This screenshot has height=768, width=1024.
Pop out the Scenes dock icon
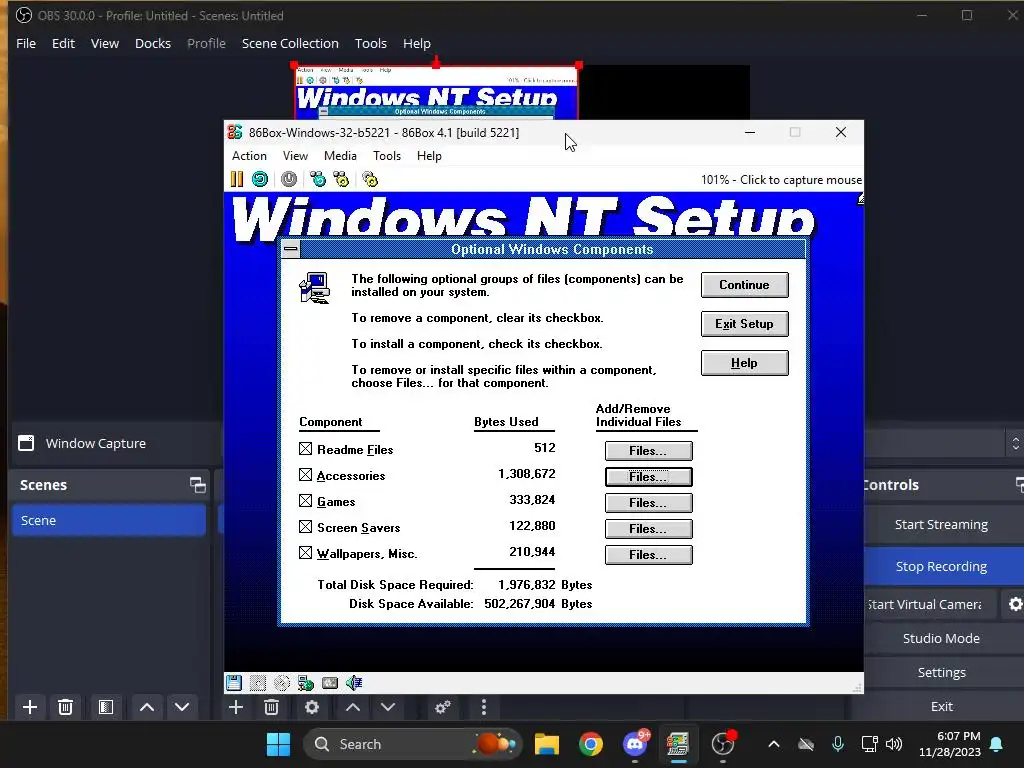pos(198,485)
